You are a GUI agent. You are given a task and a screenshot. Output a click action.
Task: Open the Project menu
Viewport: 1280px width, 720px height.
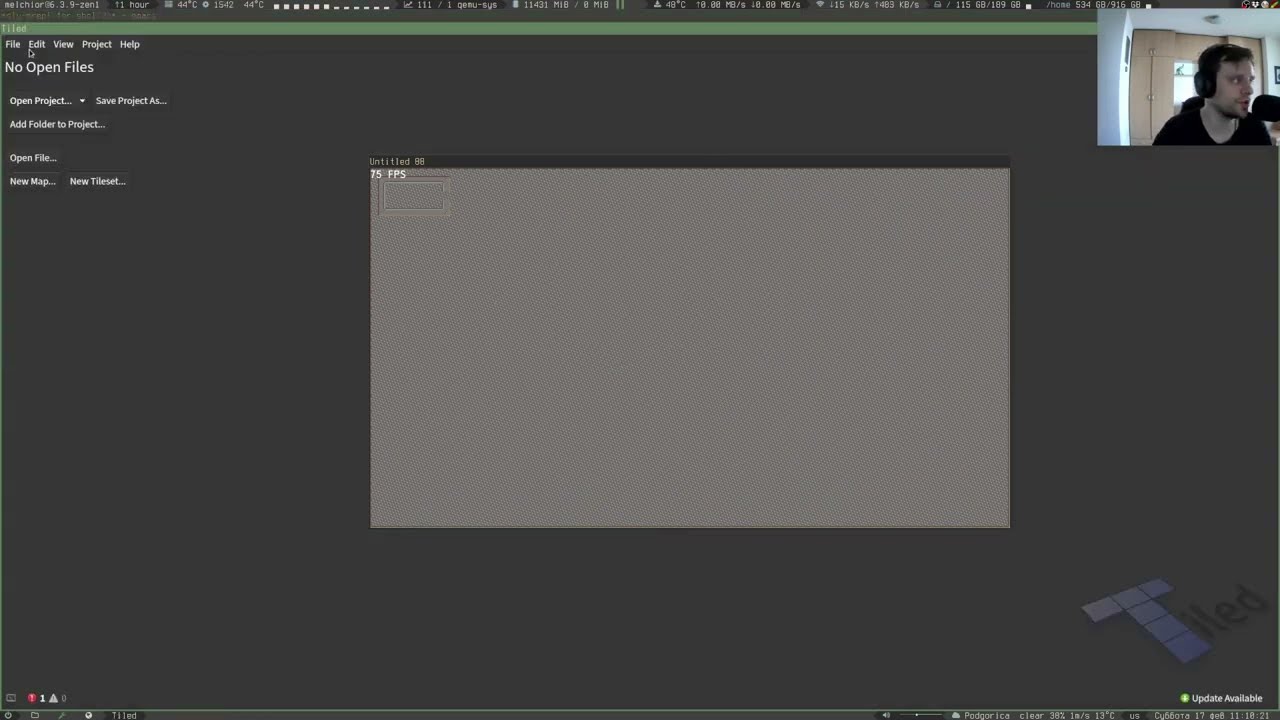click(x=96, y=44)
